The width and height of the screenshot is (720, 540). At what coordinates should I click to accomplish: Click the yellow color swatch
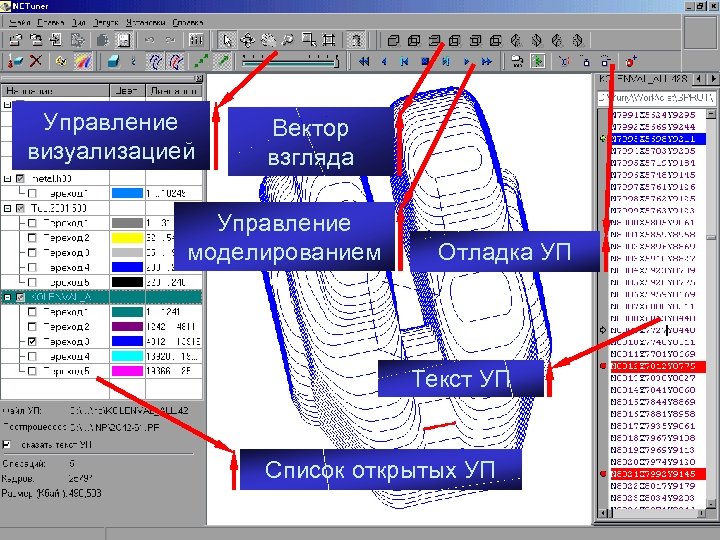click(127, 237)
